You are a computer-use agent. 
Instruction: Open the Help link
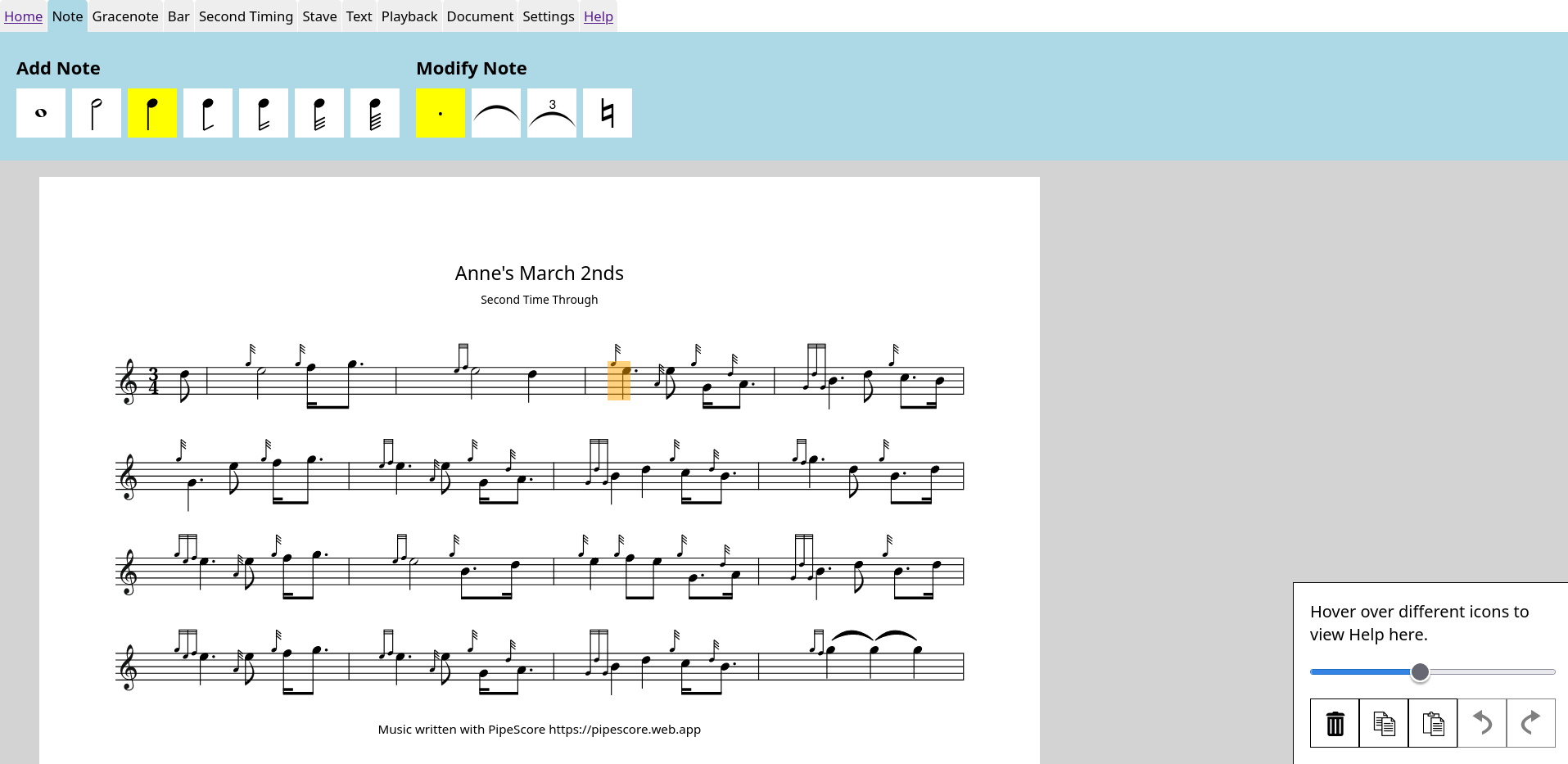pyautogui.click(x=599, y=16)
